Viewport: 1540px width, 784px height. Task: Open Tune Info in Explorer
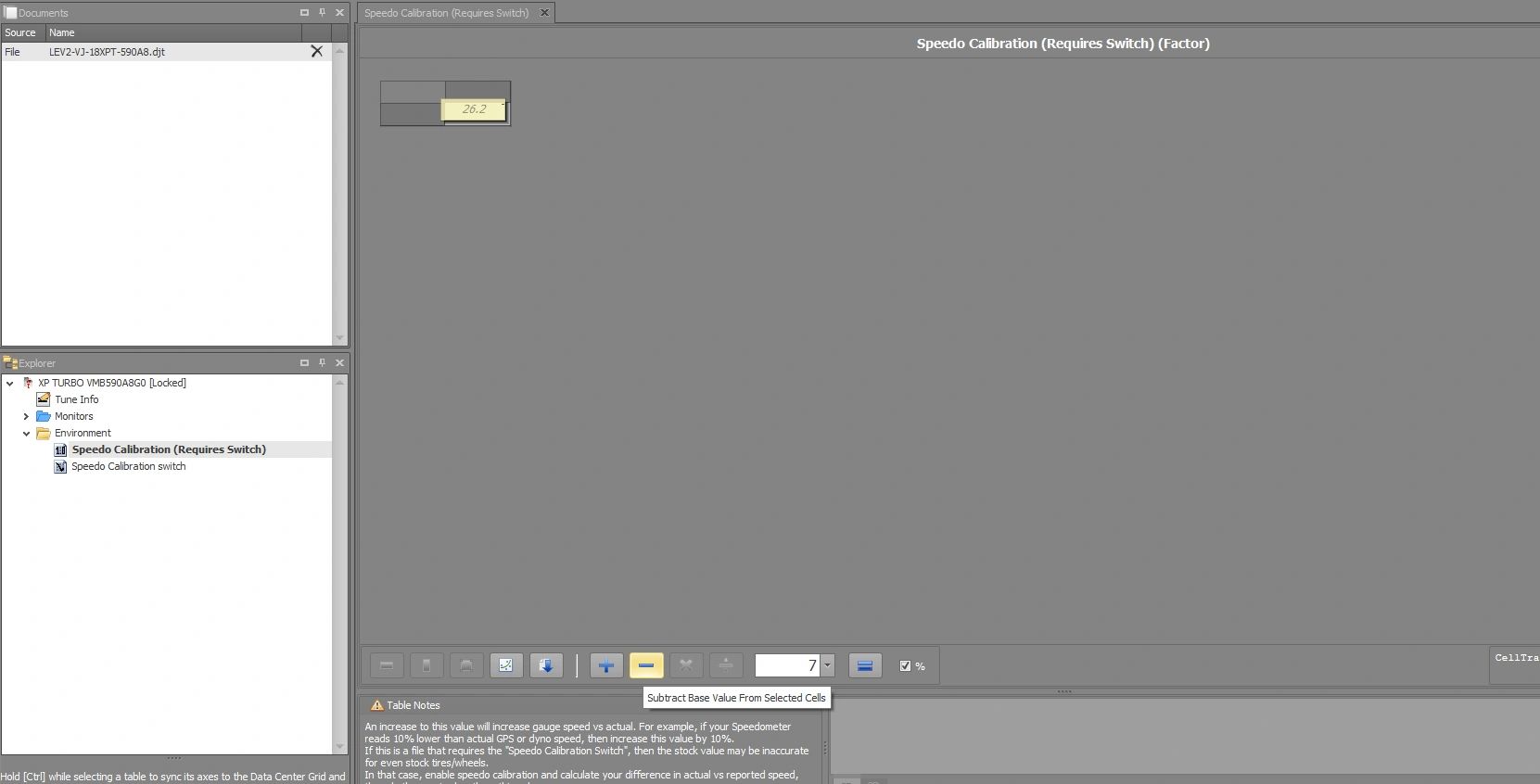tap(76, 399)
